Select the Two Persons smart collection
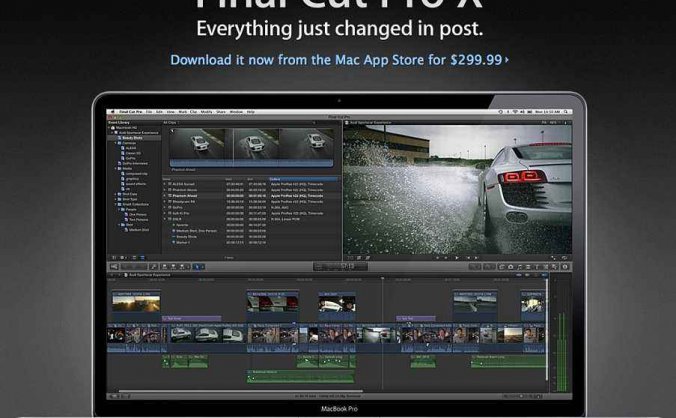Viewport: 676px width, 418px height. 138,220
